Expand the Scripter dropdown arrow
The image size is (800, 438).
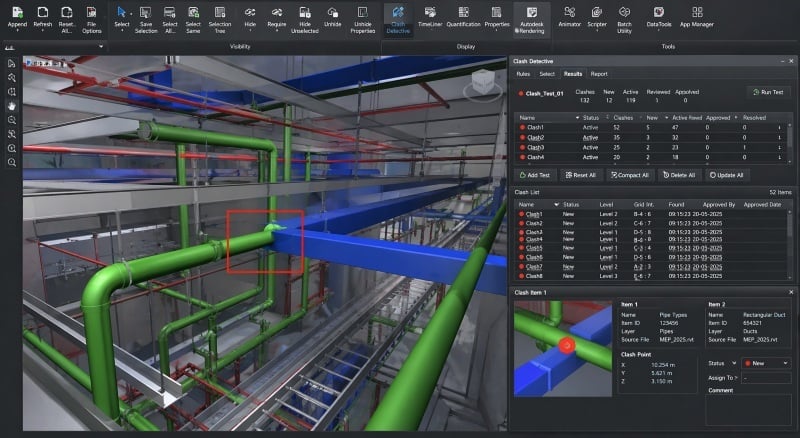click(x=596, y=31)
